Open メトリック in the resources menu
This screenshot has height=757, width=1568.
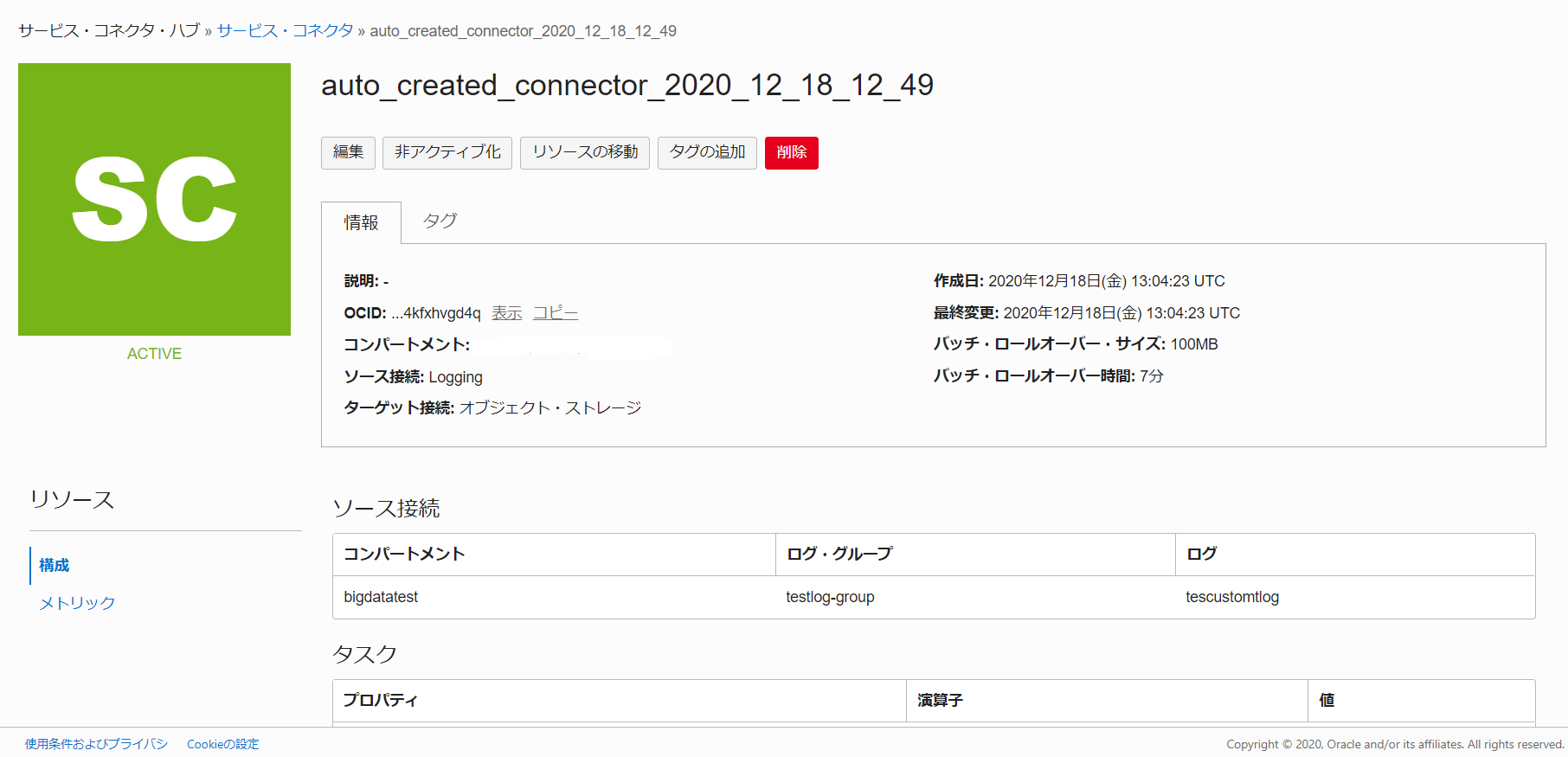(x=77, y=603)
